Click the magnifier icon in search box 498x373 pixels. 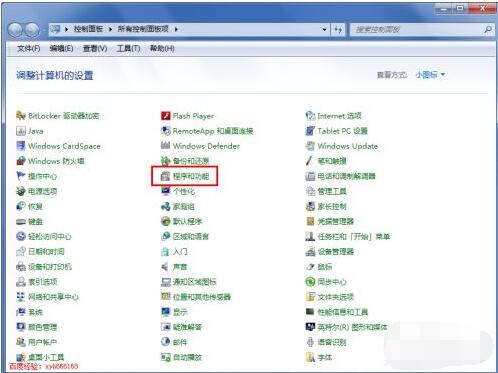coord(488,30)
